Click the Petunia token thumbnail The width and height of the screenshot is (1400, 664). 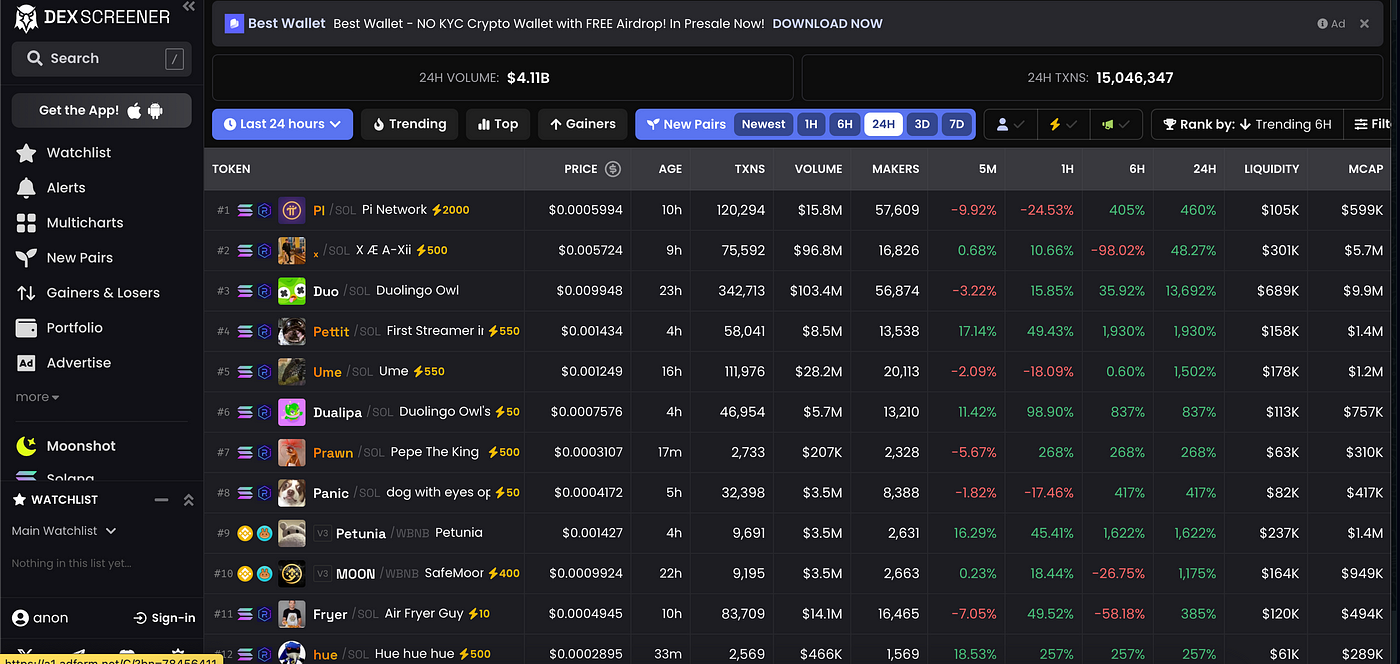click(x=292, y=533)
